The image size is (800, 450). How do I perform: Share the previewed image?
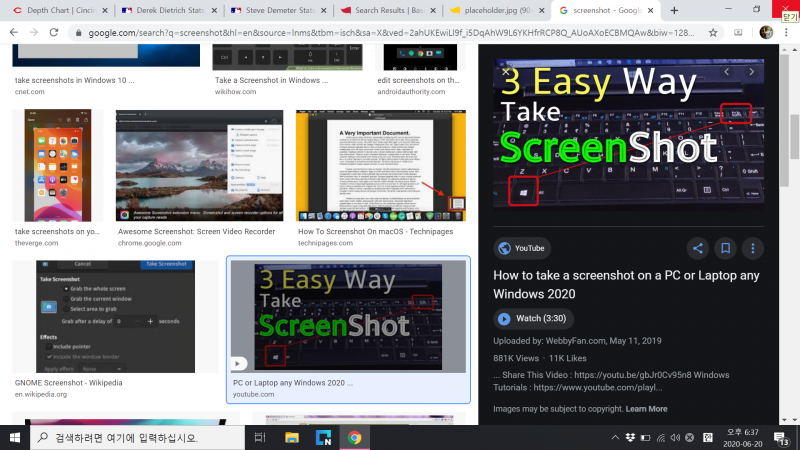pyautogui.click(x=698, y=248)
